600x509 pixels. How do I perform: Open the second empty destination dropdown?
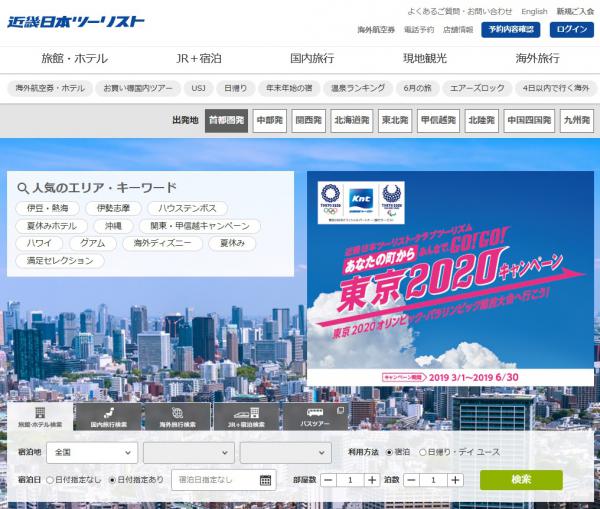(x=189, y=453)
